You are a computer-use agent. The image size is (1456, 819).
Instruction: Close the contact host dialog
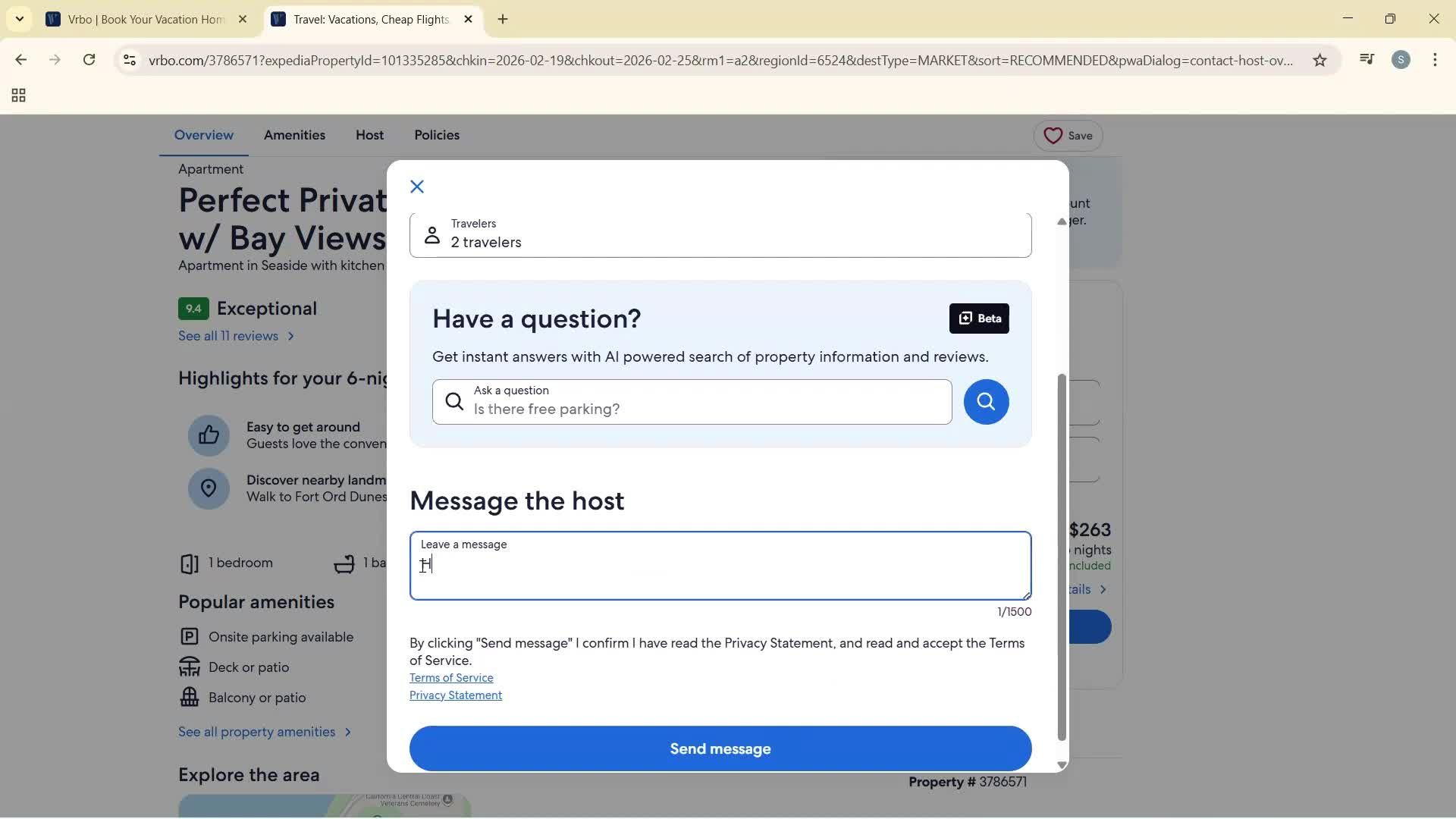[417, 187]
